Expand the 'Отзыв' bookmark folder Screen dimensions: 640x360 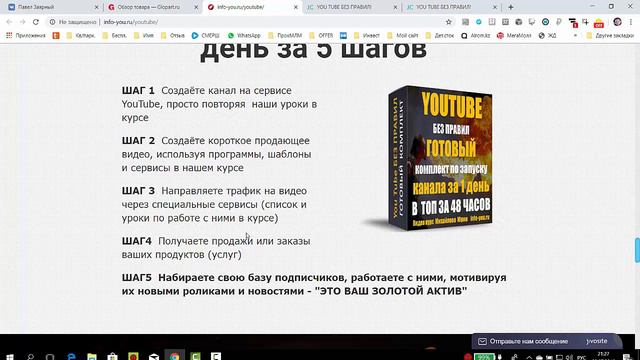tap(173, 36)
